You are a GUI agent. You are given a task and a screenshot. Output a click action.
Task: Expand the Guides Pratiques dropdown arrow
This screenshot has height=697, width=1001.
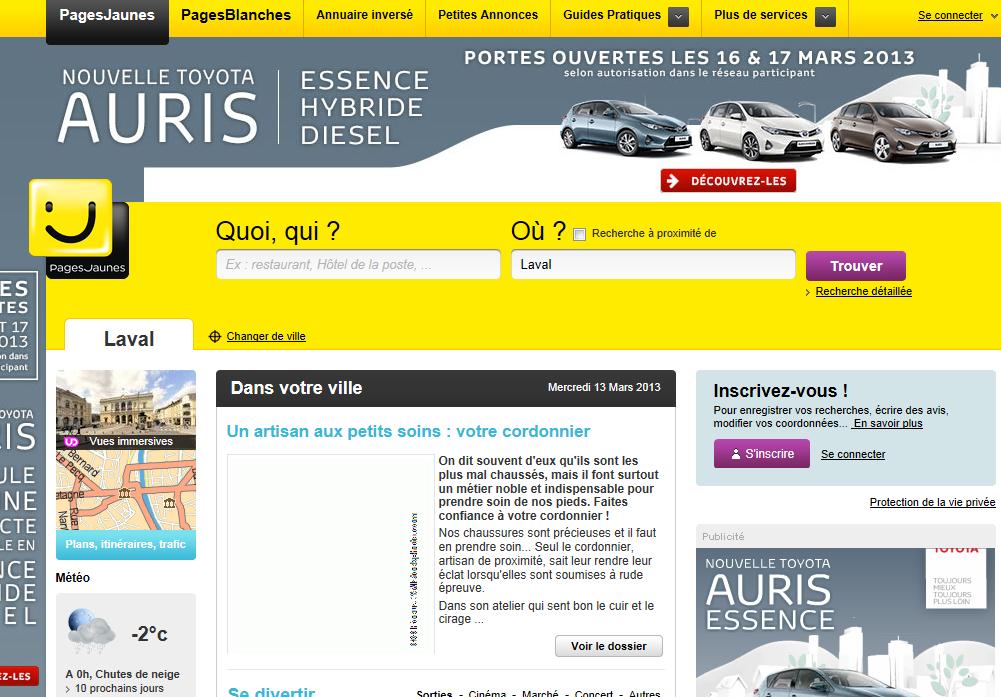coord(678,16)
